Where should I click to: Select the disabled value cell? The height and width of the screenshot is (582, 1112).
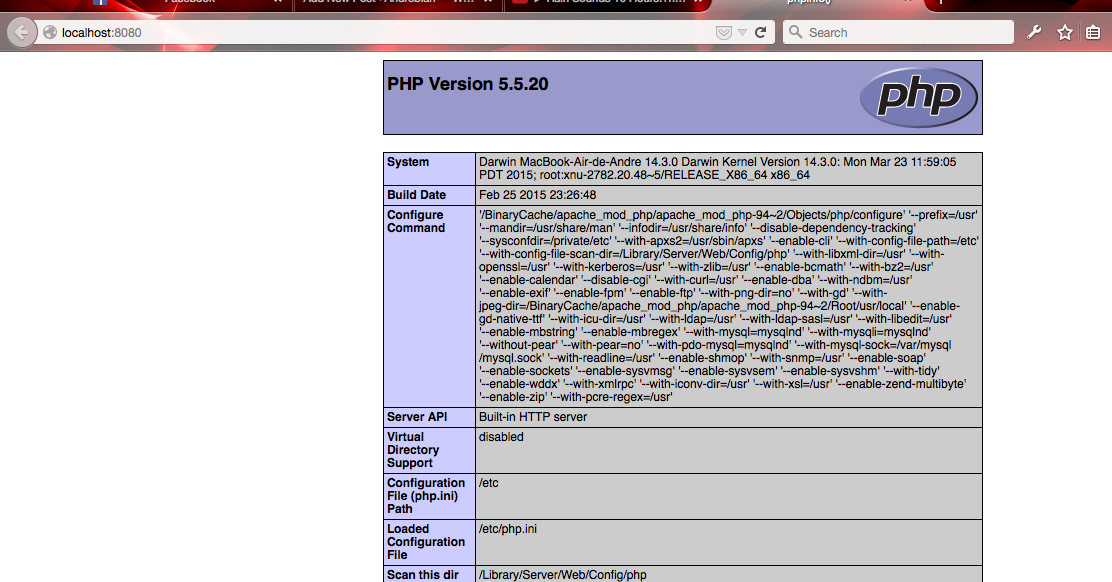click(x=728, y=450)
